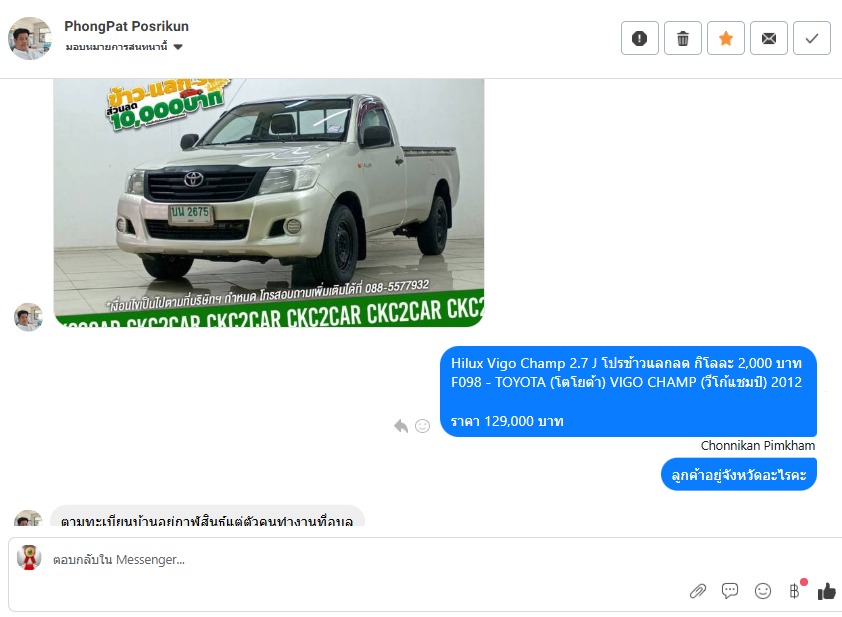Viewport: 842px width, 617px height.
Task: Click page avatar beside reply box
Action: 28,557
